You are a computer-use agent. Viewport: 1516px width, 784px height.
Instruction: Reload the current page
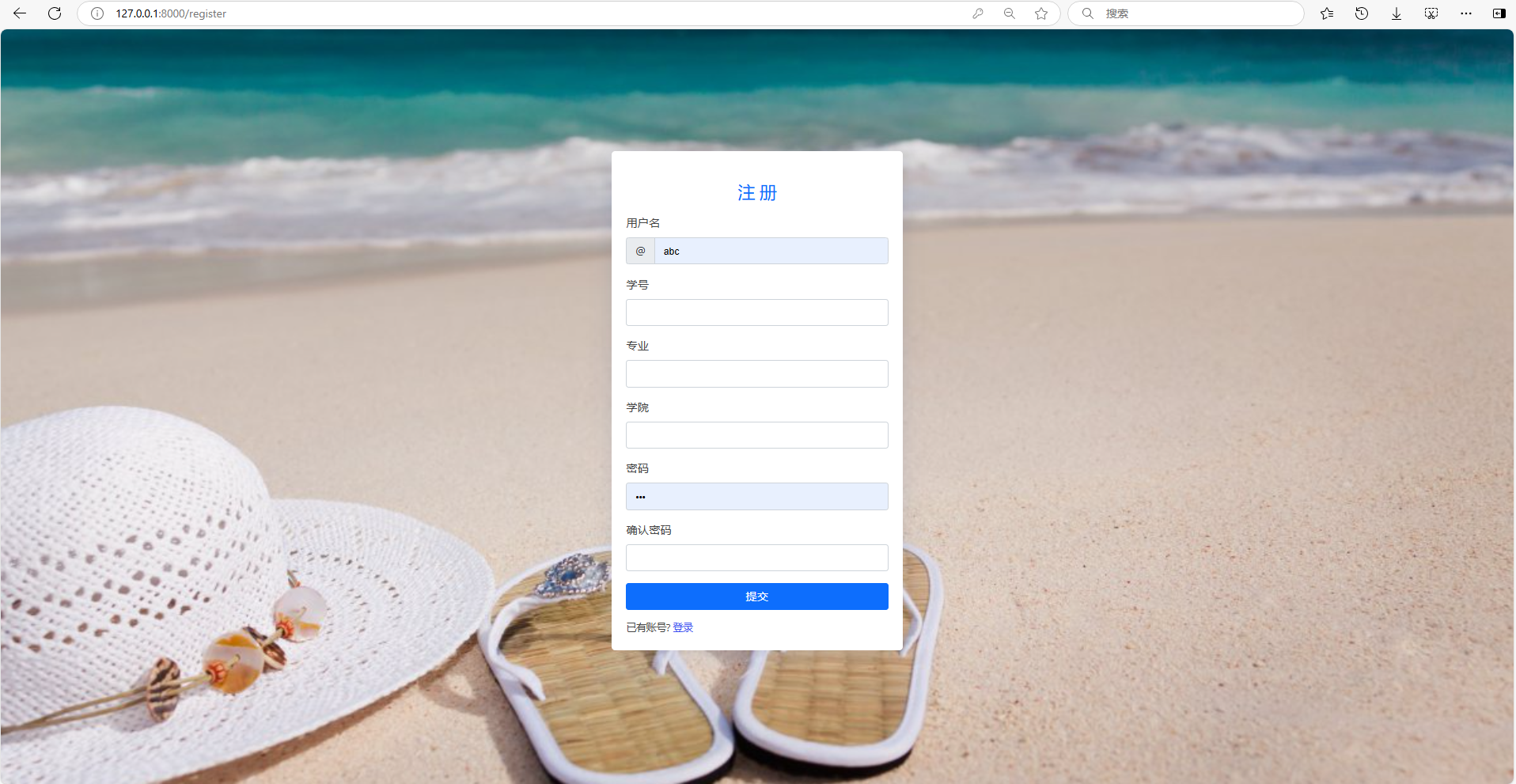pyautogui.click(x=55, y=13)
